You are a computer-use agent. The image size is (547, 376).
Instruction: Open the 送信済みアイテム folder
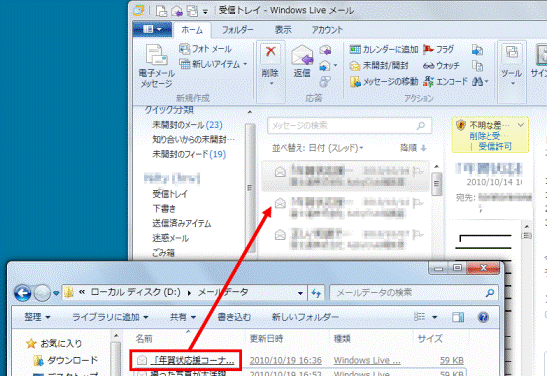(181, 223)
